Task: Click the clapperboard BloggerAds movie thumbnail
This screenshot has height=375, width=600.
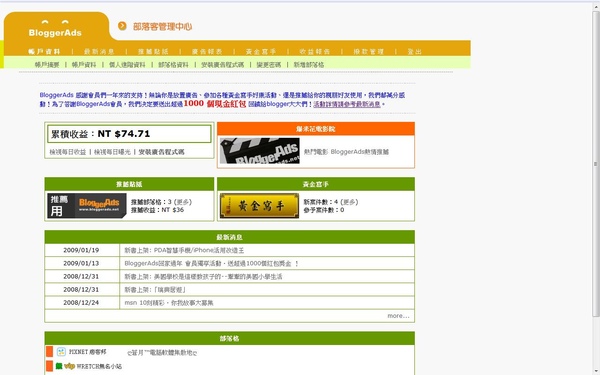Action: click(260, 151)
